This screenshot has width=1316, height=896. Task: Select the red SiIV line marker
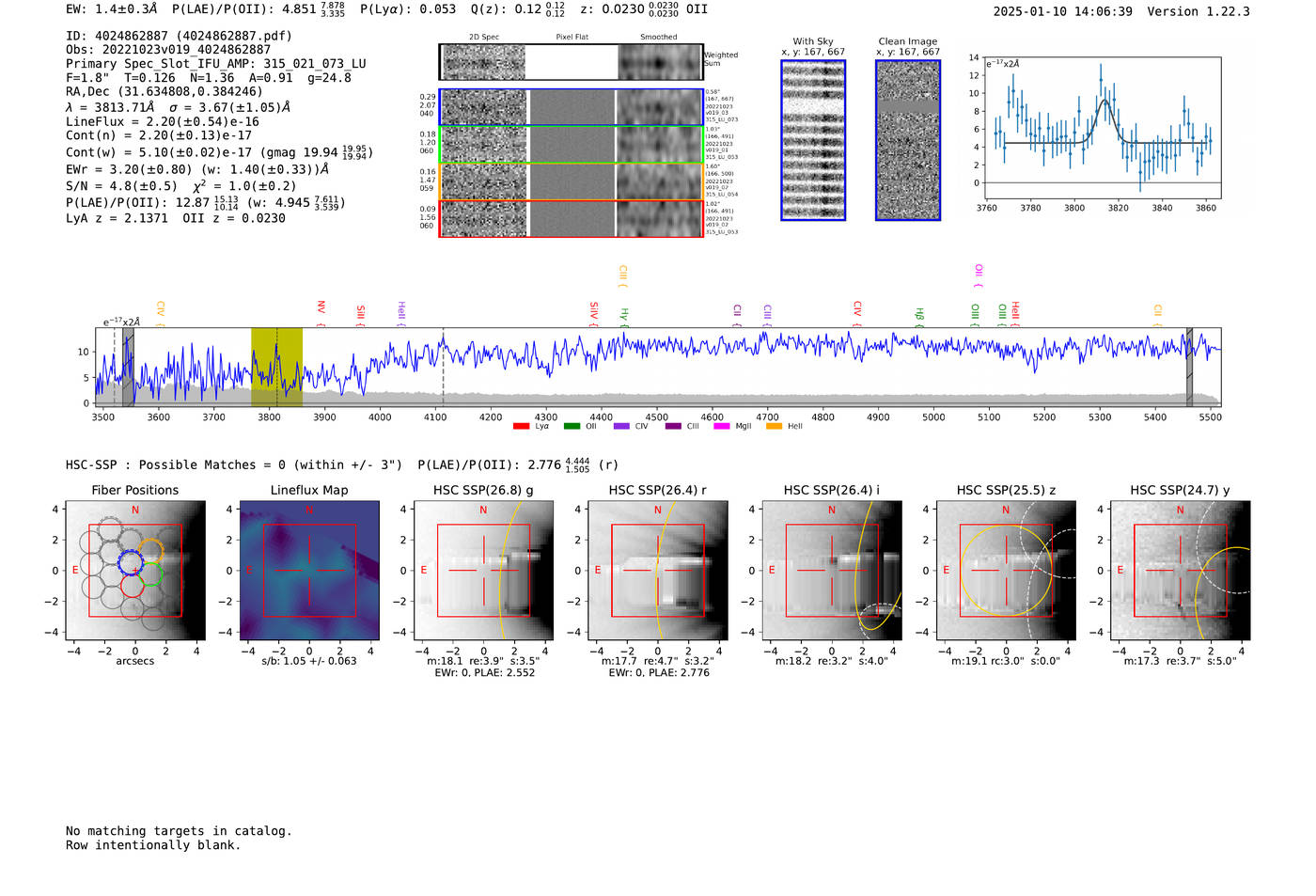click(x=594, y=314)
